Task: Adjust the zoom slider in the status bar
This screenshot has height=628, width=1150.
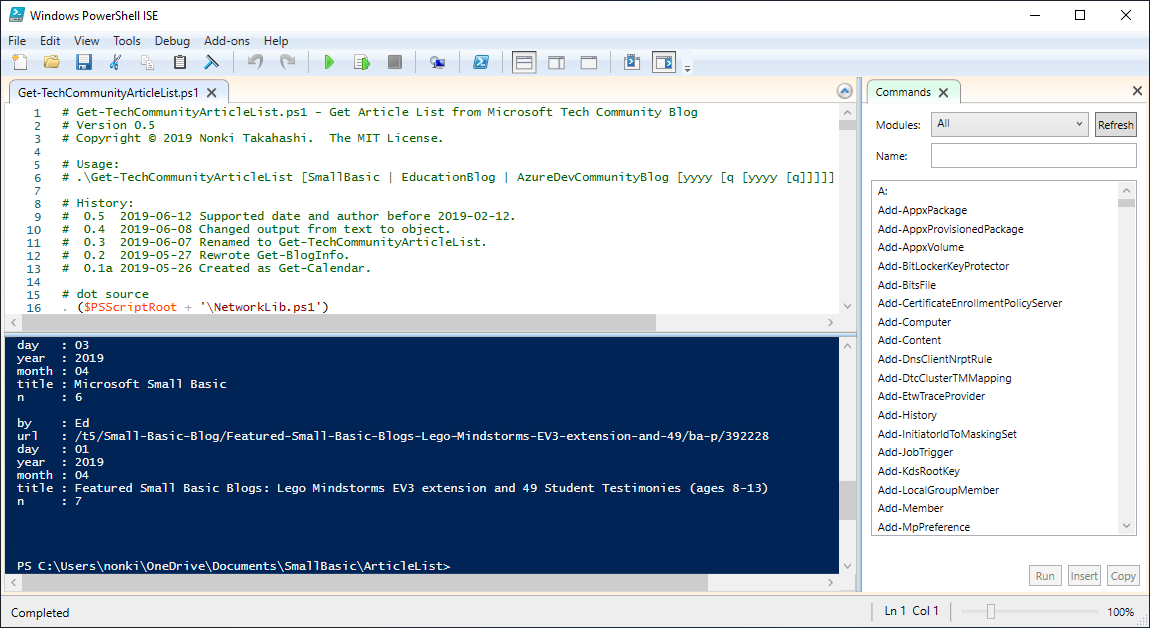Action: pos(992,611)
